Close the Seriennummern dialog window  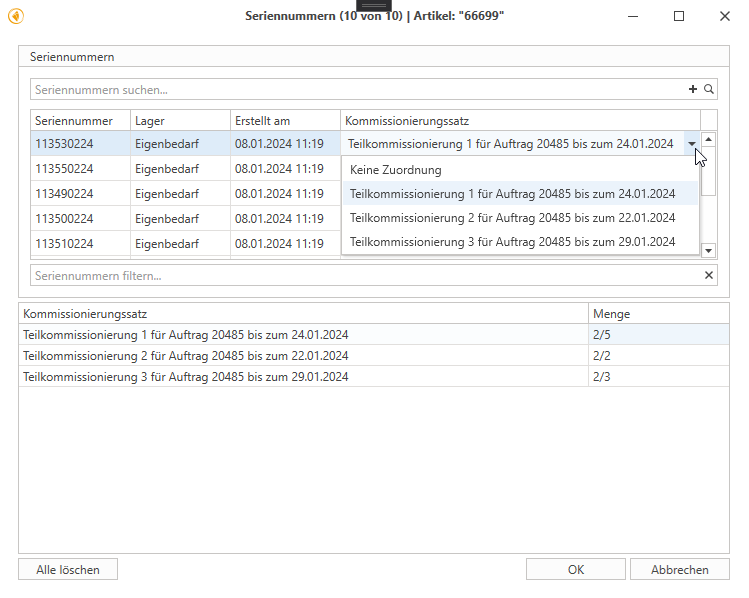point(723,16)
